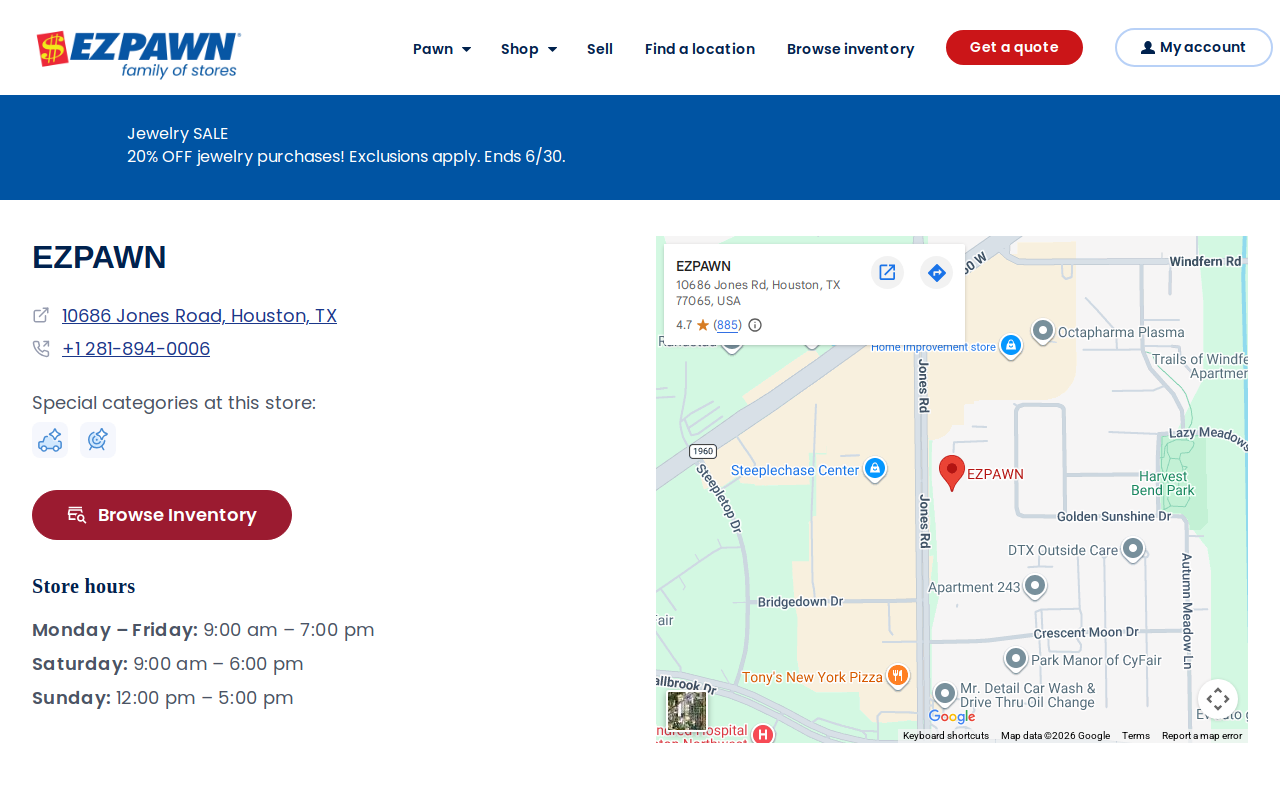Click the second special category target icon
This screenshot has height=800, width=1280.
(x=98, y=440)
